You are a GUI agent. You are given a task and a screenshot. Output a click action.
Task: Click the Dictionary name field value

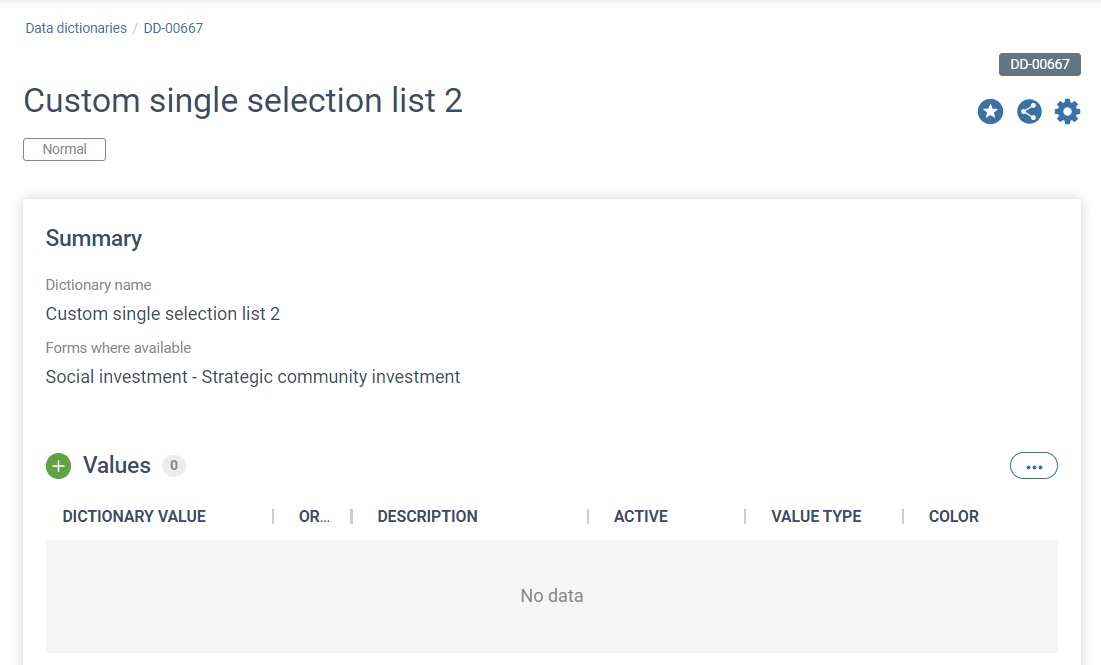click(x=163, y=314)
